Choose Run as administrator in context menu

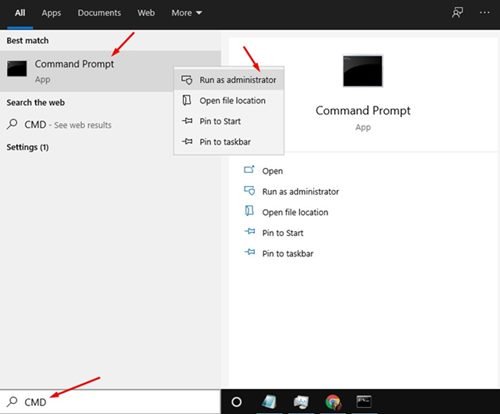[x=229, y=80]
